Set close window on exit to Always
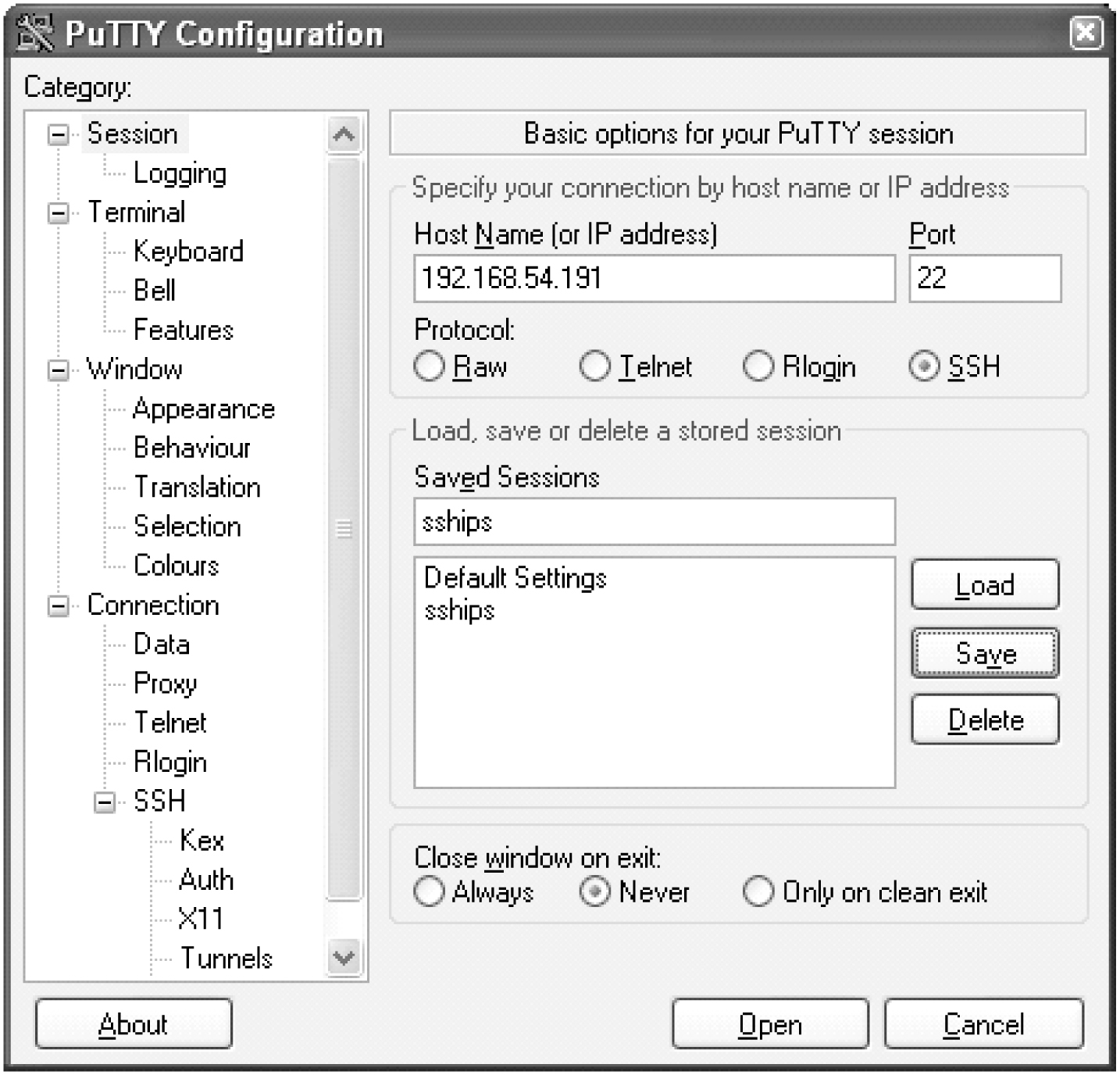1120x1075 pixels. (430, 891)
